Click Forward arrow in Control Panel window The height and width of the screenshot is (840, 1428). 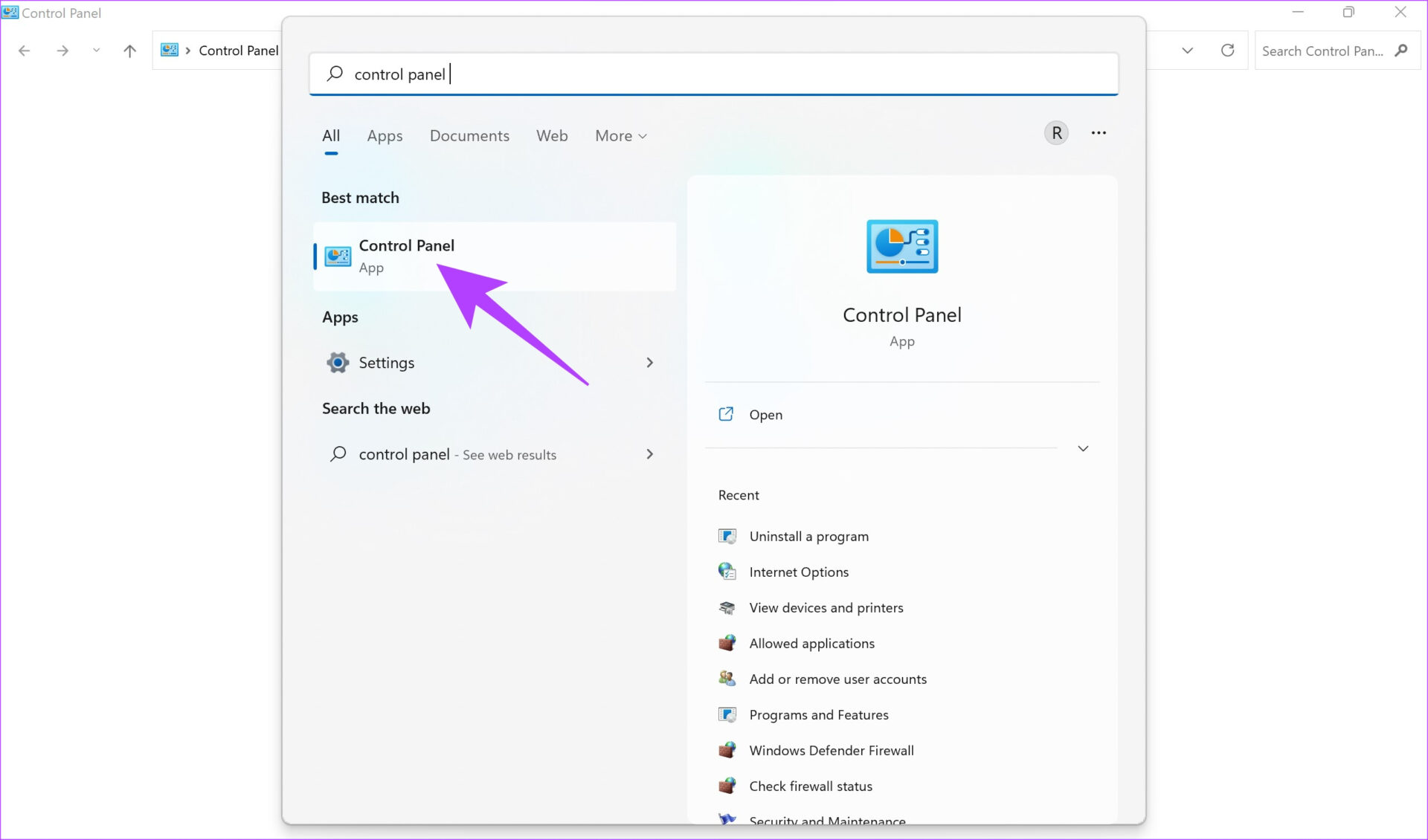coord(62,51)
